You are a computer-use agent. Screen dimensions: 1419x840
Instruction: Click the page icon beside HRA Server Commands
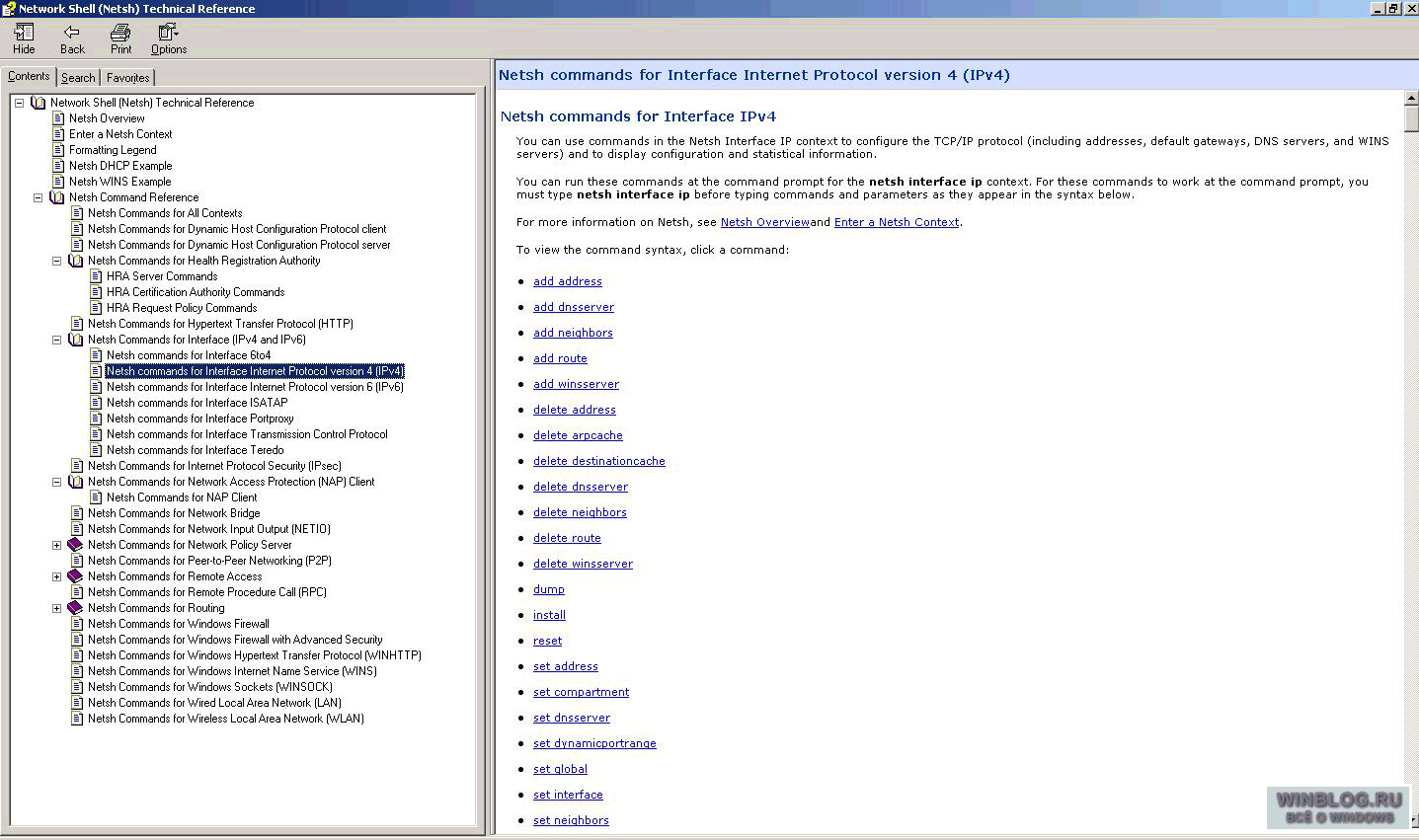click(97, 276)
